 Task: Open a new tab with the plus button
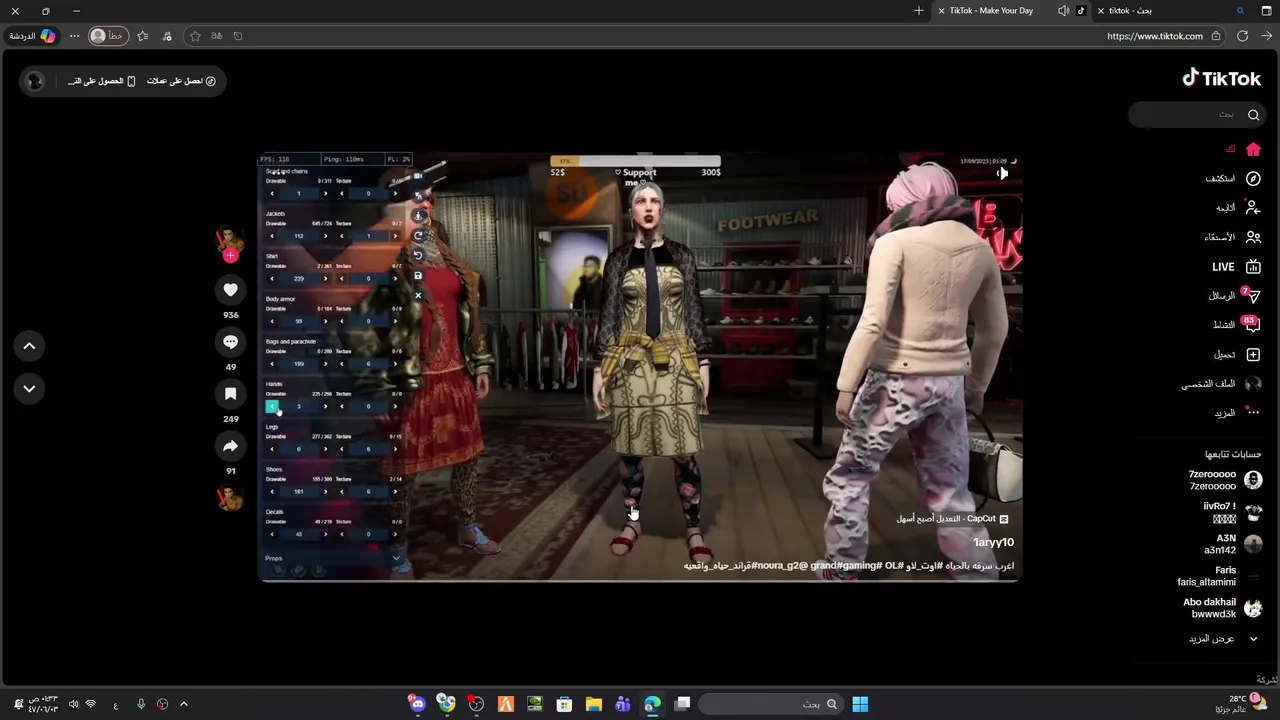[919, 11]
